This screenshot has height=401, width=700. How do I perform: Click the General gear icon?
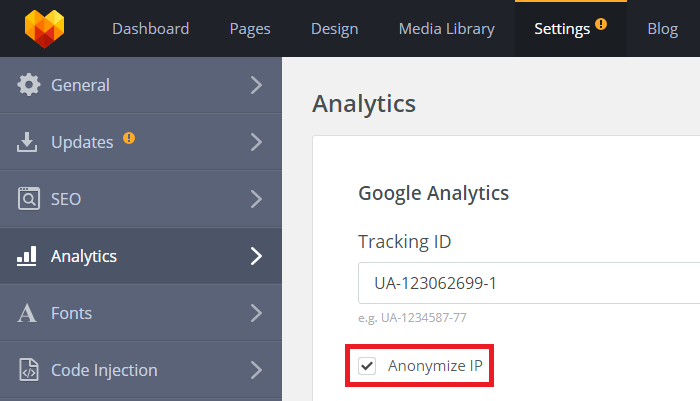29,85
